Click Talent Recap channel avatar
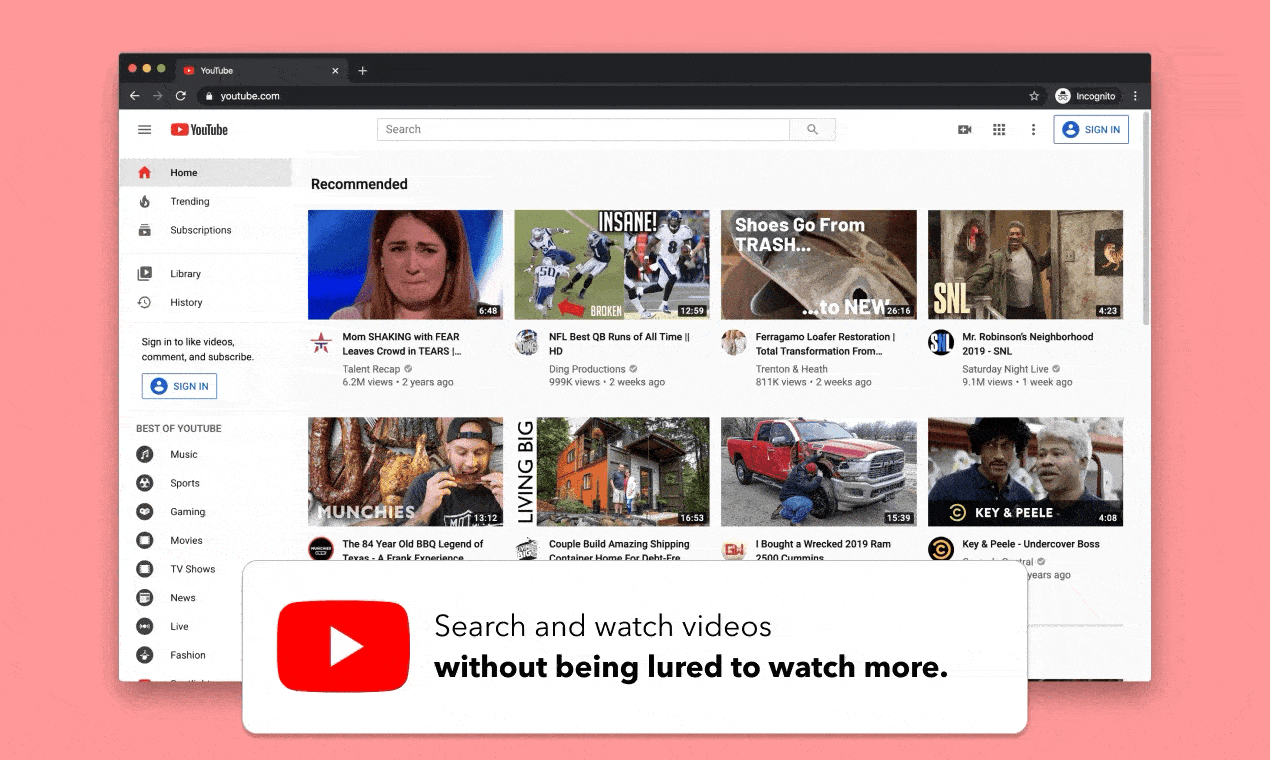Screen dimensions: 1270x760 [x=321, y=343]
